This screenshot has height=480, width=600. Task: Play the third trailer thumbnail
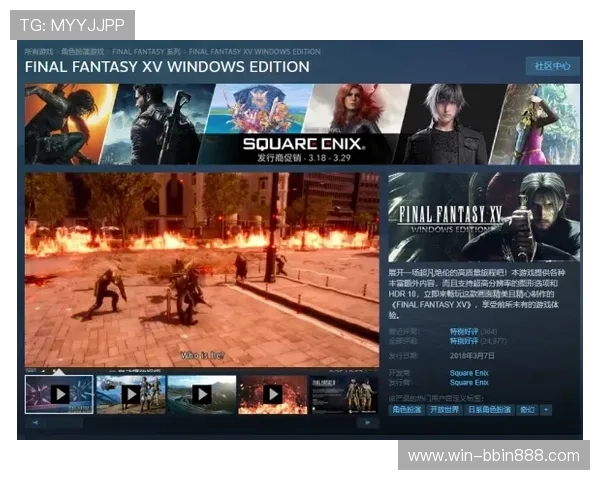pyautogui.click(x=201, y=394)
